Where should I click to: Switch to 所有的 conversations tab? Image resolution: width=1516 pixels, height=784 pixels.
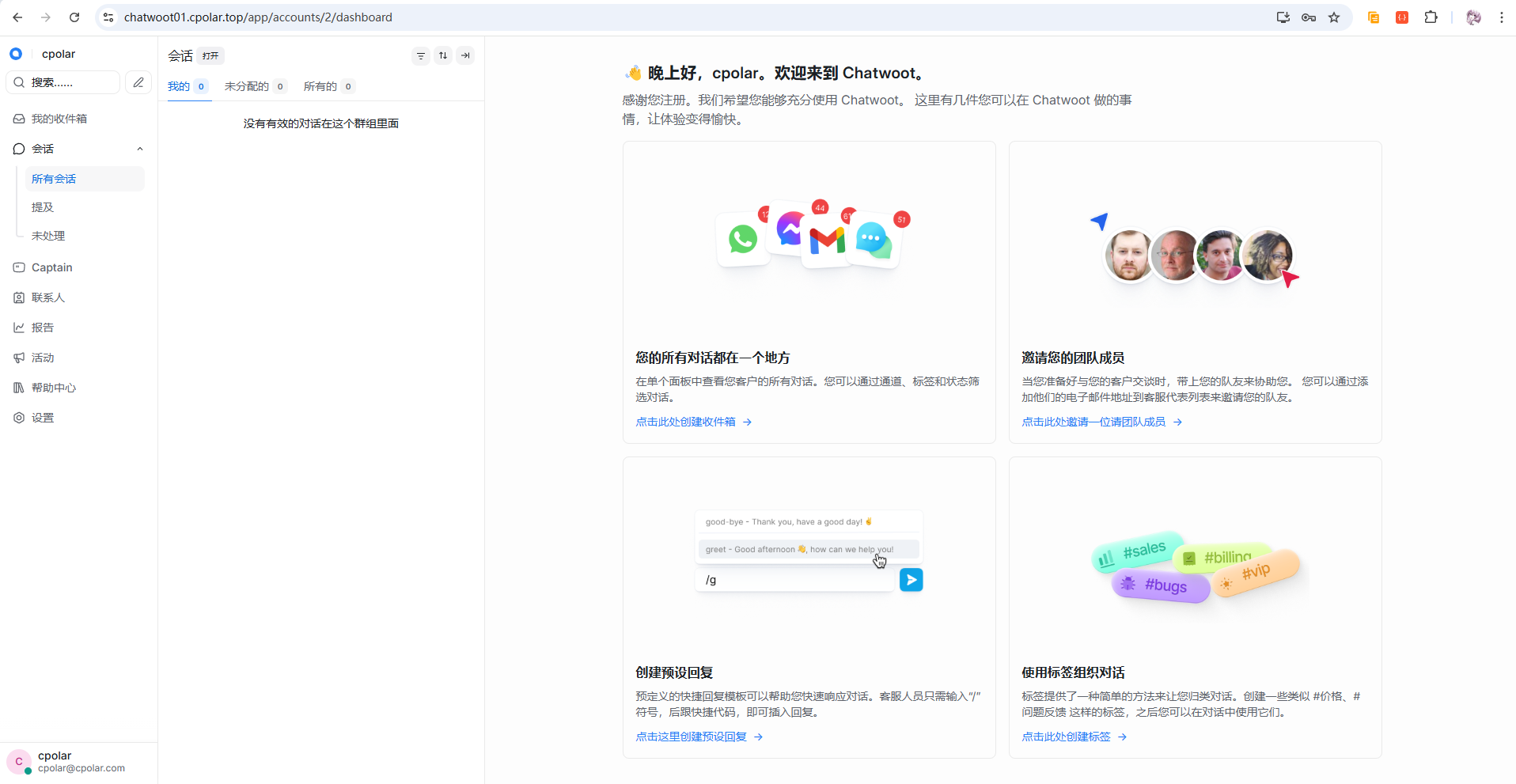click(320, 86)
